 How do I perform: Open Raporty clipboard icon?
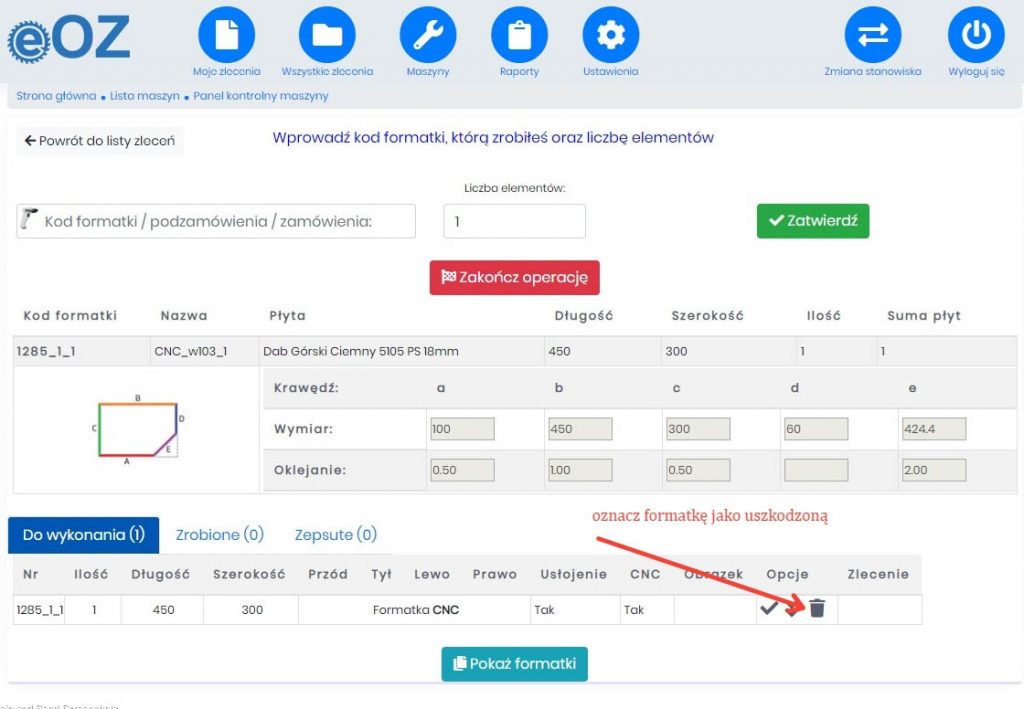click(x=519, y=35)
